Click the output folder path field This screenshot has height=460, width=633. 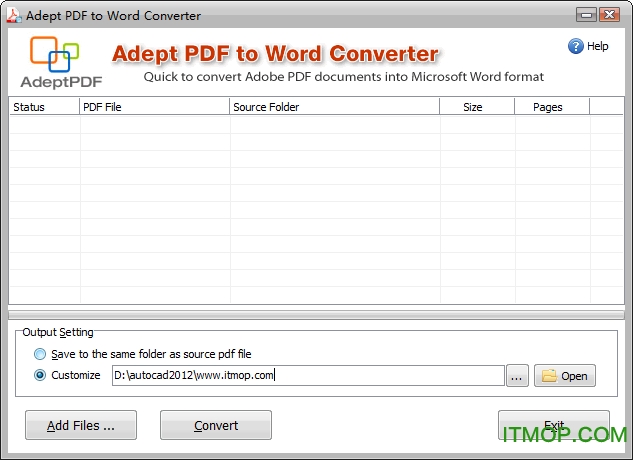(x=308, y=376)
